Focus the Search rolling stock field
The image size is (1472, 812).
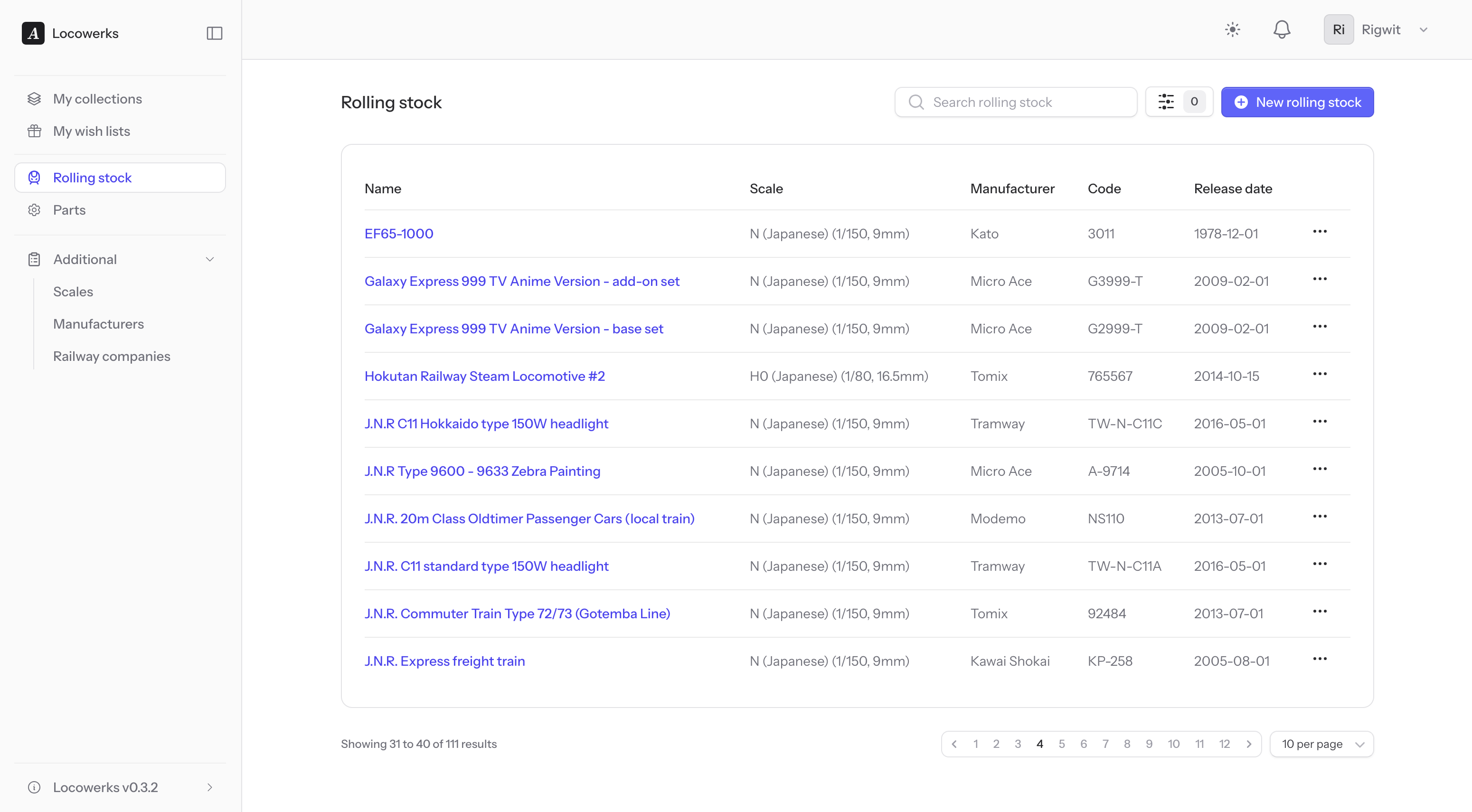click(1015, 102)
